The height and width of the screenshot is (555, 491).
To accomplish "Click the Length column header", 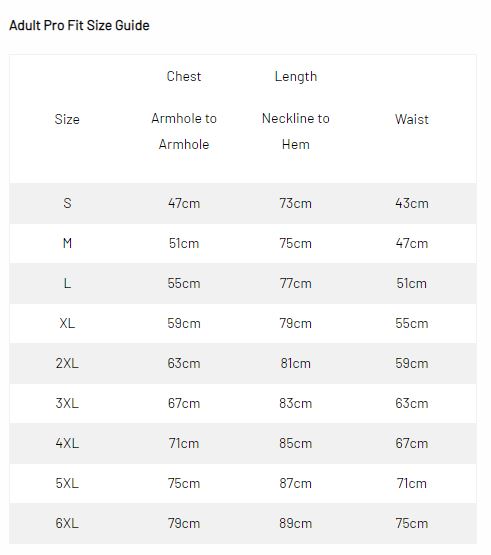I will click(x=296, y=76).
